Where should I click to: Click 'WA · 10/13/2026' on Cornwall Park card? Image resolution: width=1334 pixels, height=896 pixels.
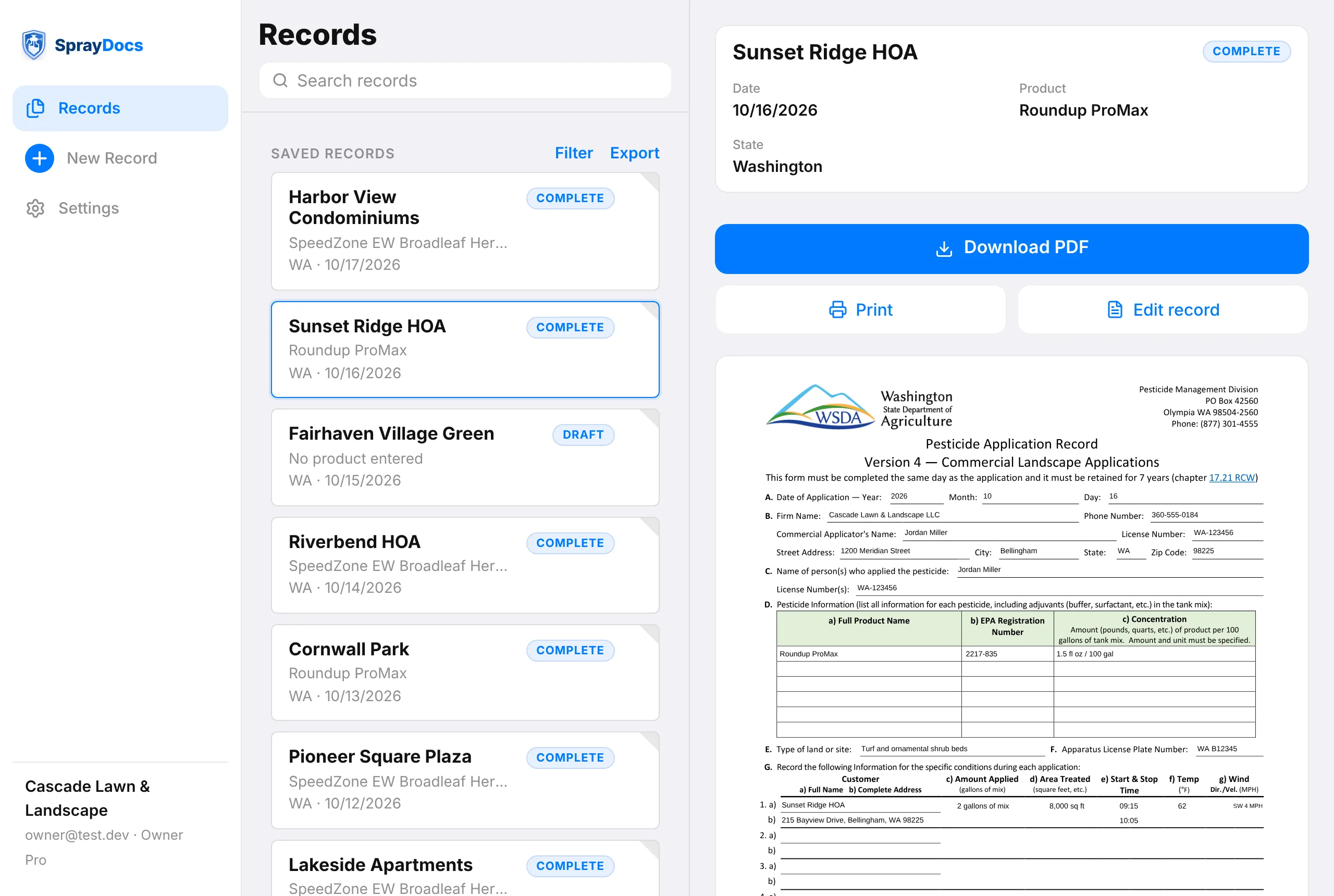coord(344,696)
